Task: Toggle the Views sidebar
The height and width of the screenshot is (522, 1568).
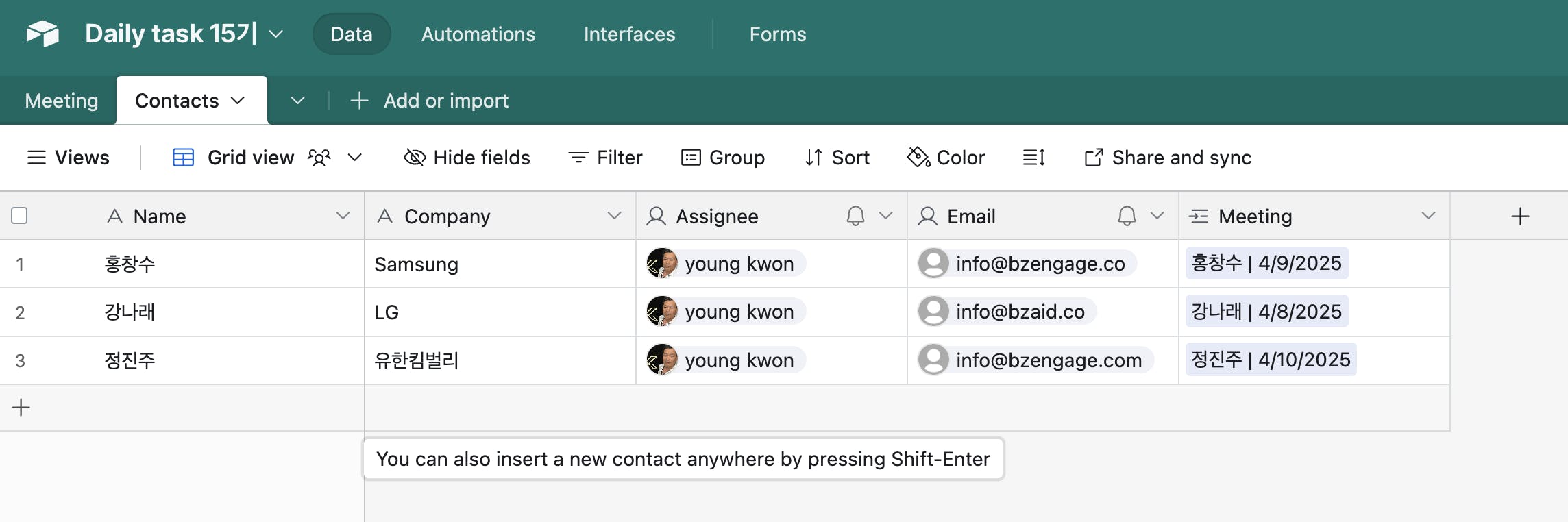Action: click(68, 158)
